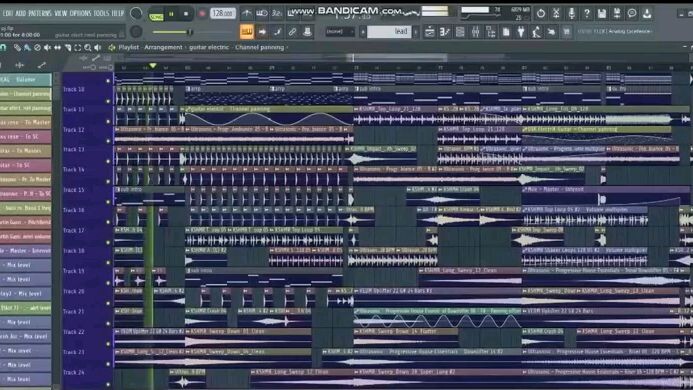693x390 pixels.
Task: Click the question mark help icon
Action: click(586, 14)
